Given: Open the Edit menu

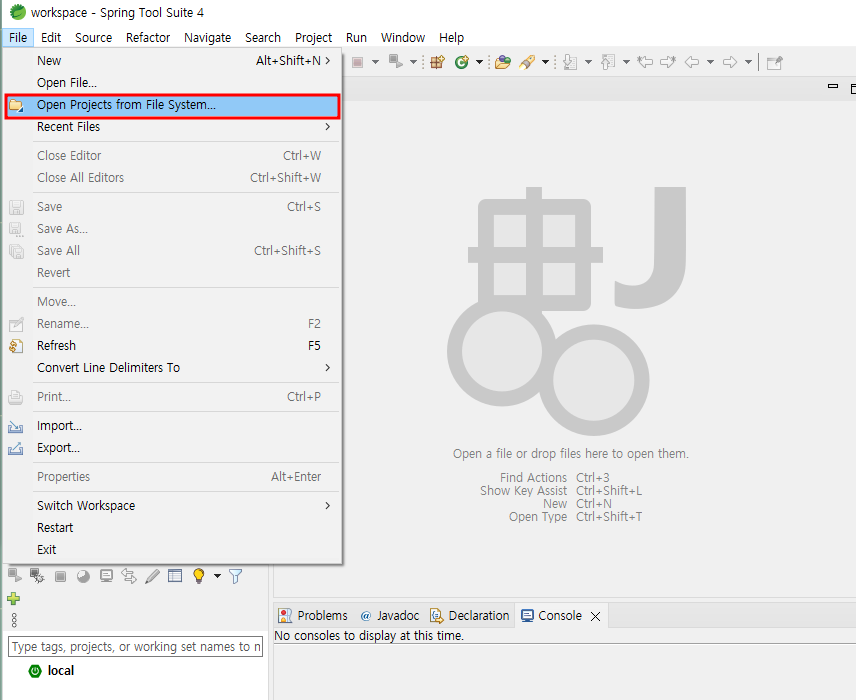Looking at the screenshot, I should coord(51,38).
